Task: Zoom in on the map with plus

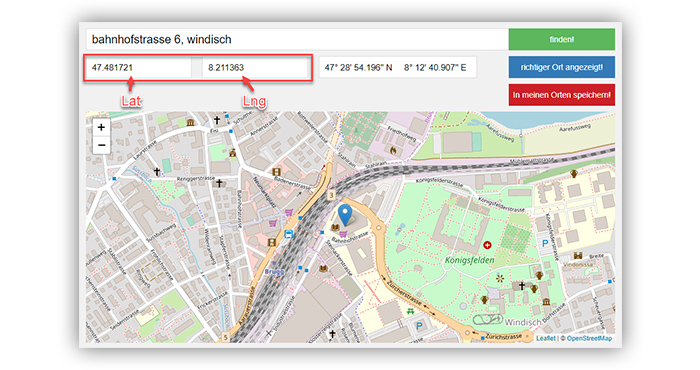Action: (x=101, y=127)
